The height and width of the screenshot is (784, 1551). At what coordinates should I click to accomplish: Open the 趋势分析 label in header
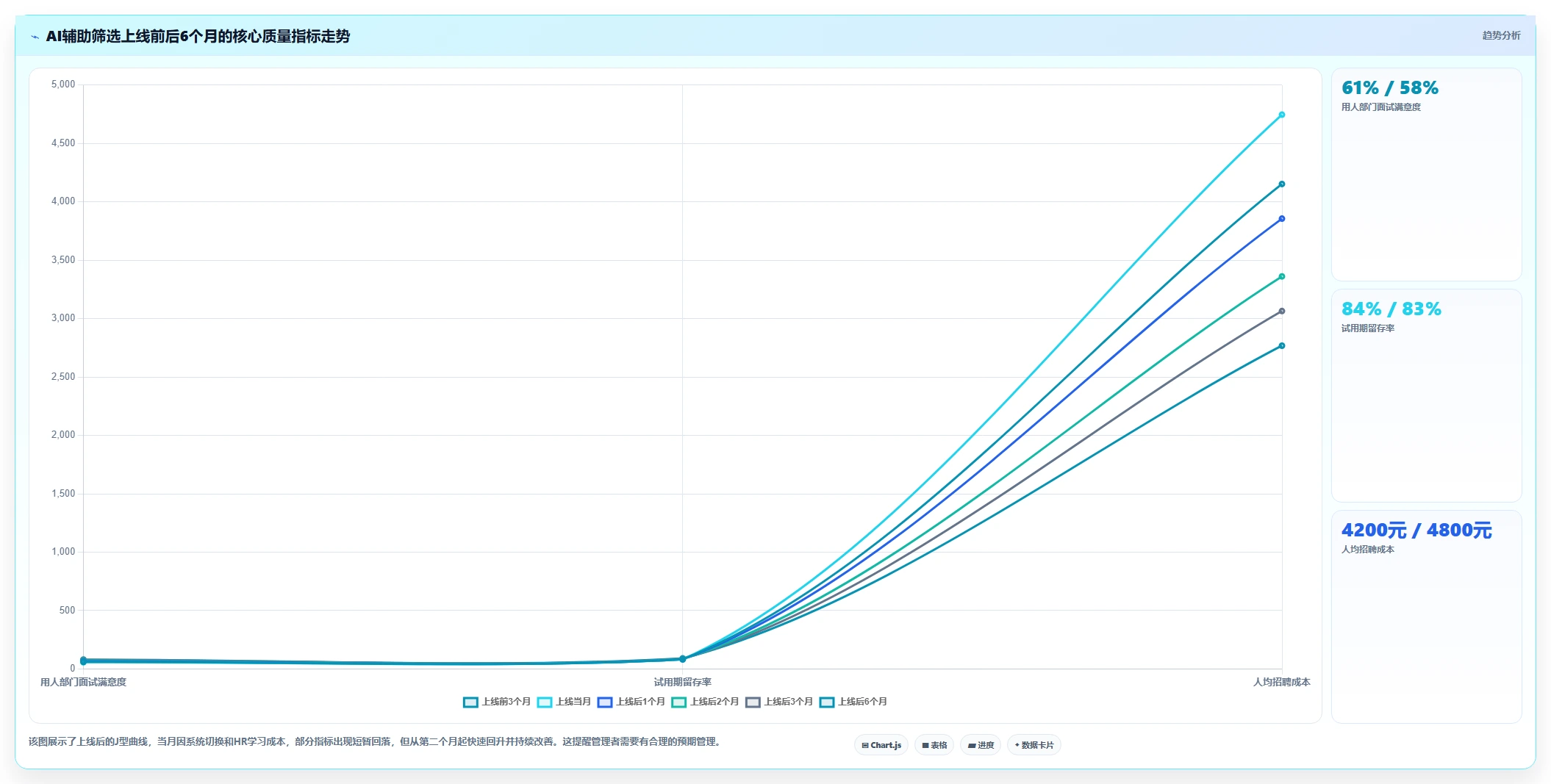pyautogui.click(x=1501, y=35)
